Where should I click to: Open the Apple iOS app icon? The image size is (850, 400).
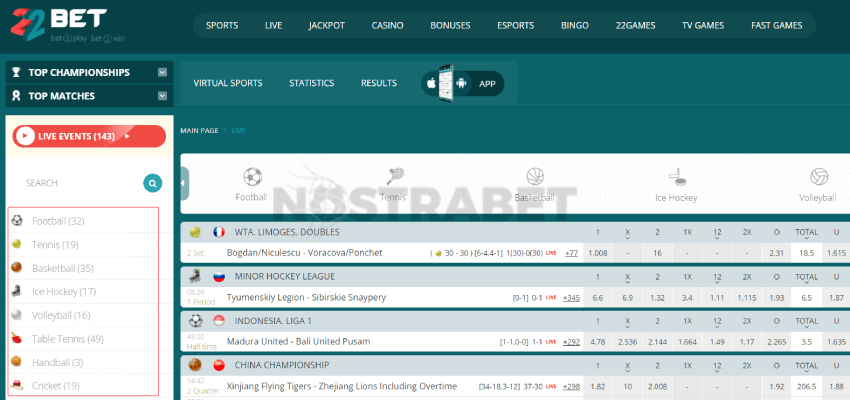pyautogui.click(x=432, y=83)
